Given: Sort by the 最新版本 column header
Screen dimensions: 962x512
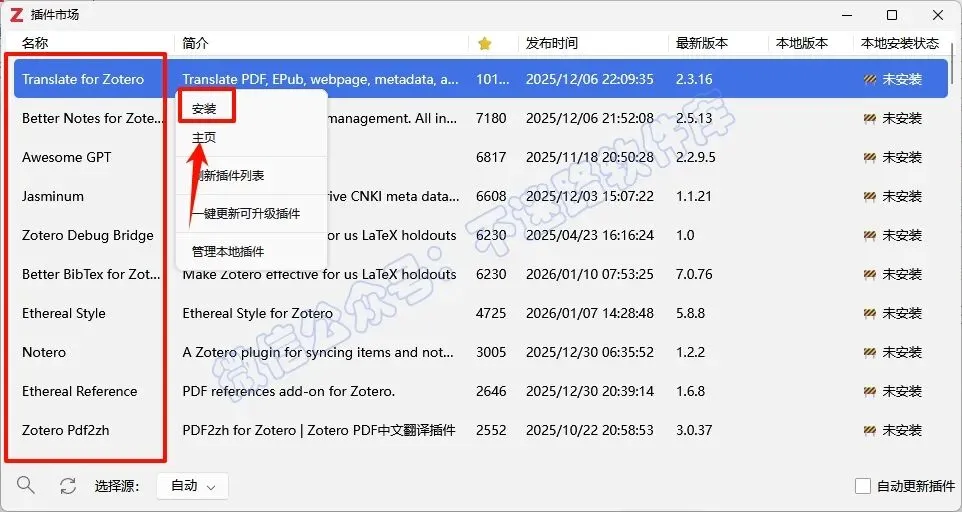Looking at the screenshot, I should (702, 44).
